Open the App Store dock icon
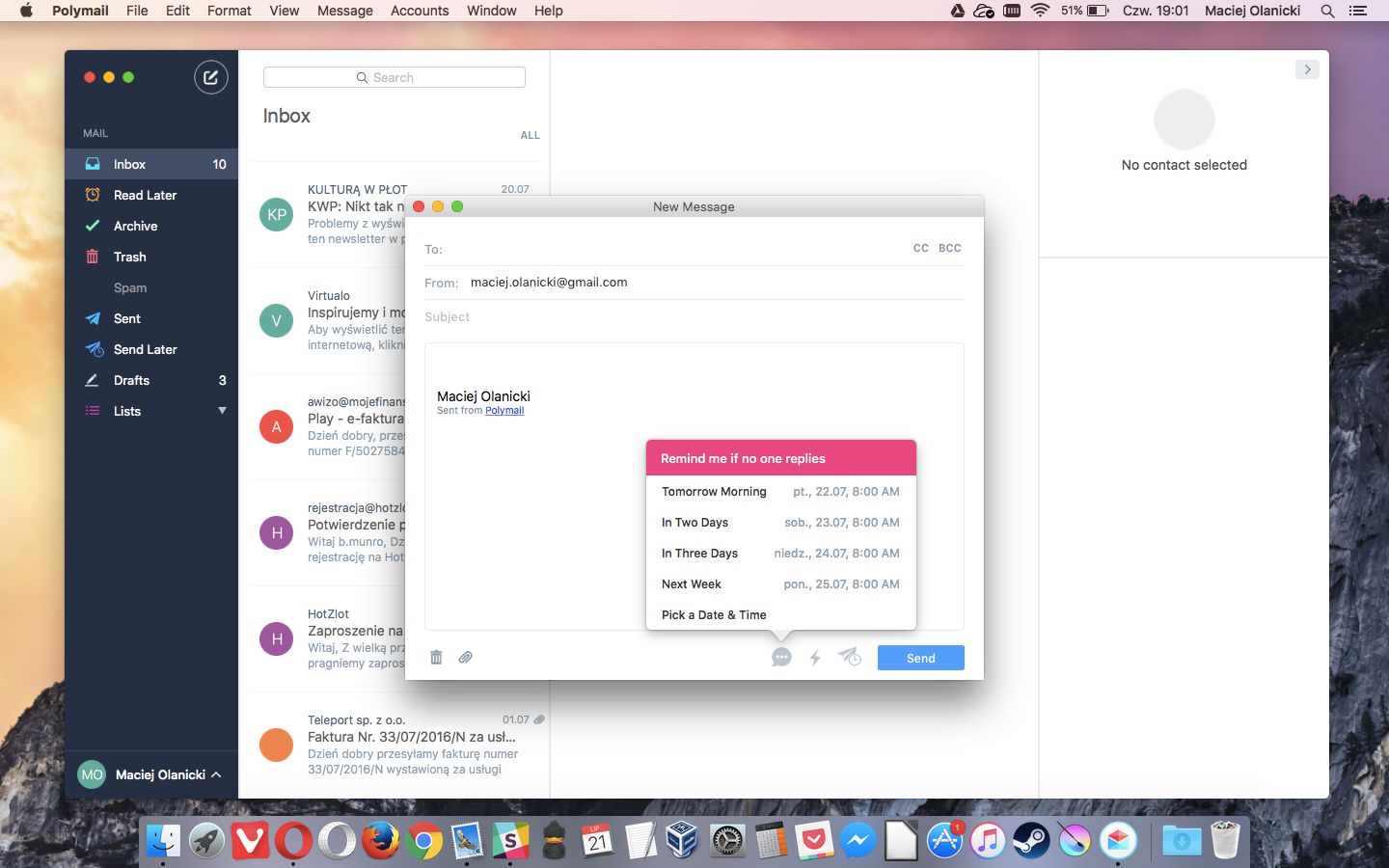The width and height of the screenshot is (1389, 868). pos(944,841)
